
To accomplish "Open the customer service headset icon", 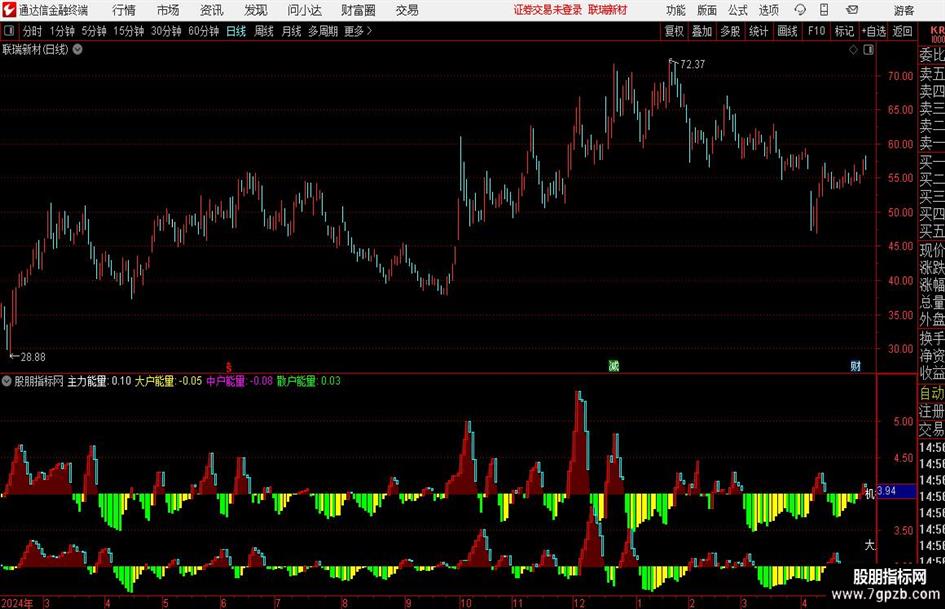I will 800,10.
